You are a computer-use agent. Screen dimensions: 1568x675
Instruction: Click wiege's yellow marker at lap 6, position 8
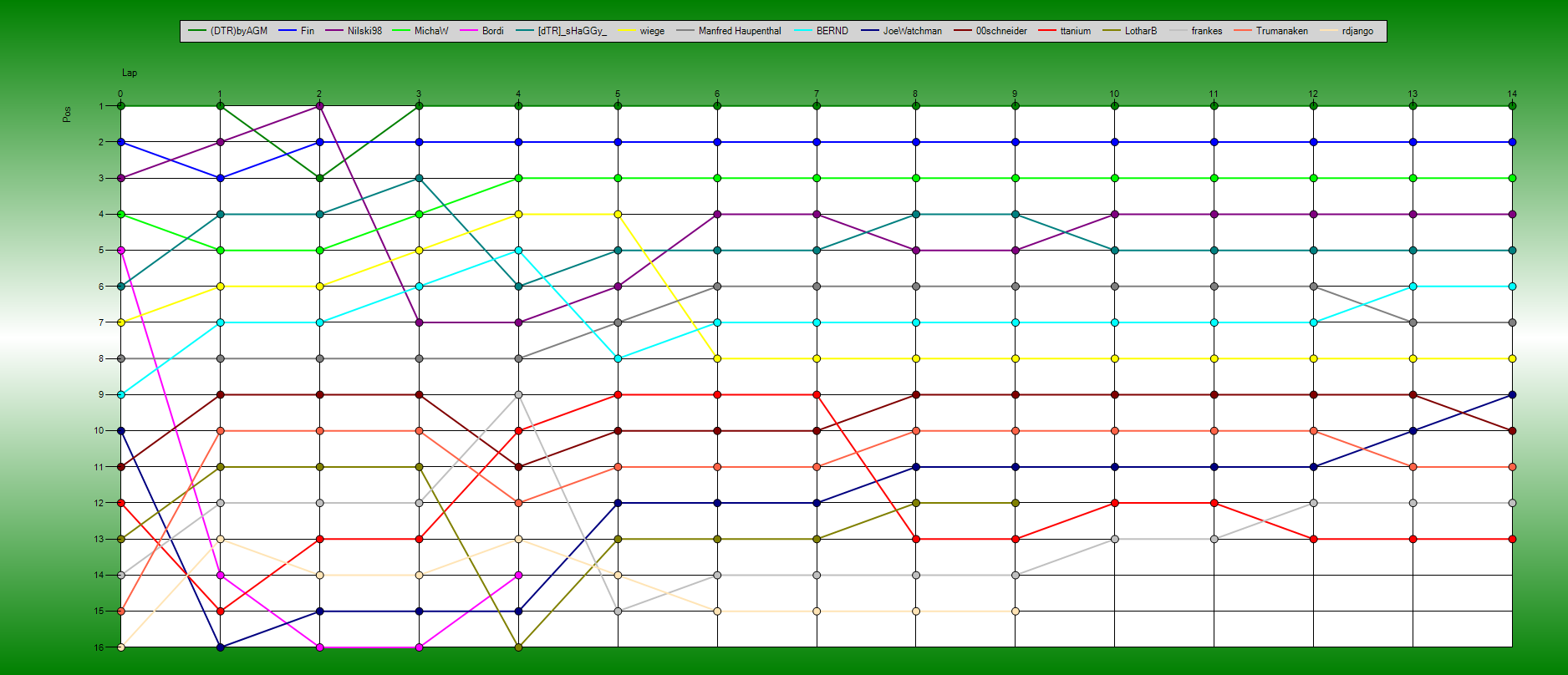[717, 358]
